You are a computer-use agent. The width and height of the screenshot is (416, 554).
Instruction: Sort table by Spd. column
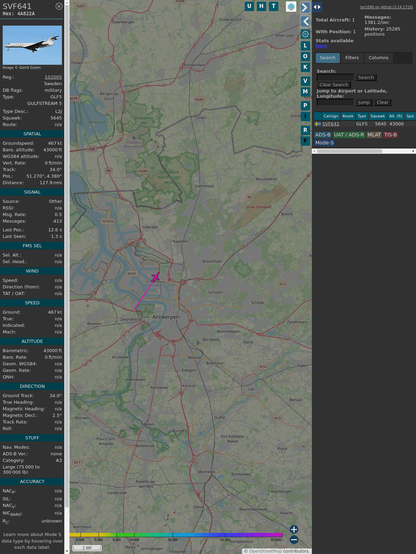410,116
